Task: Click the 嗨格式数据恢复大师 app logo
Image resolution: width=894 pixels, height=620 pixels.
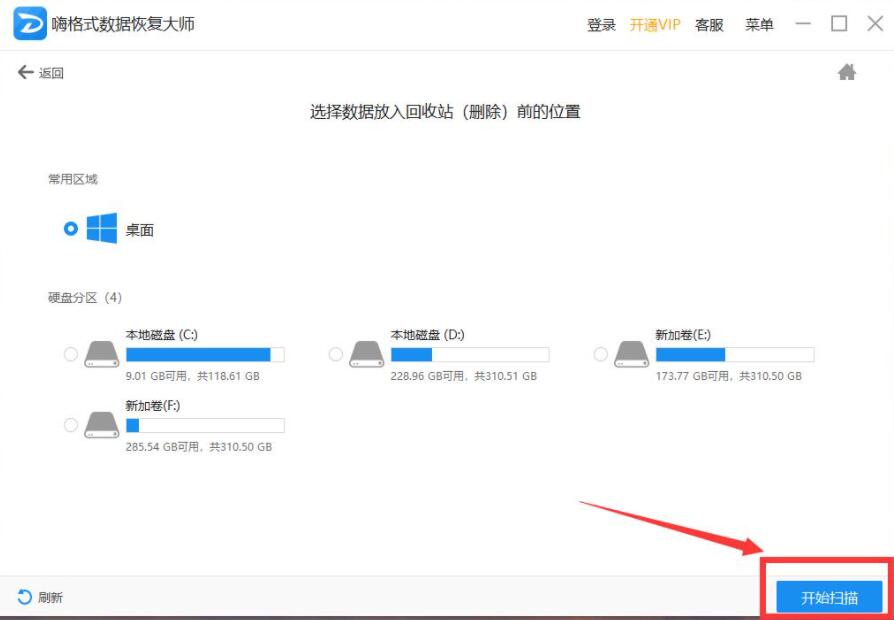Action: coord(30,24)
